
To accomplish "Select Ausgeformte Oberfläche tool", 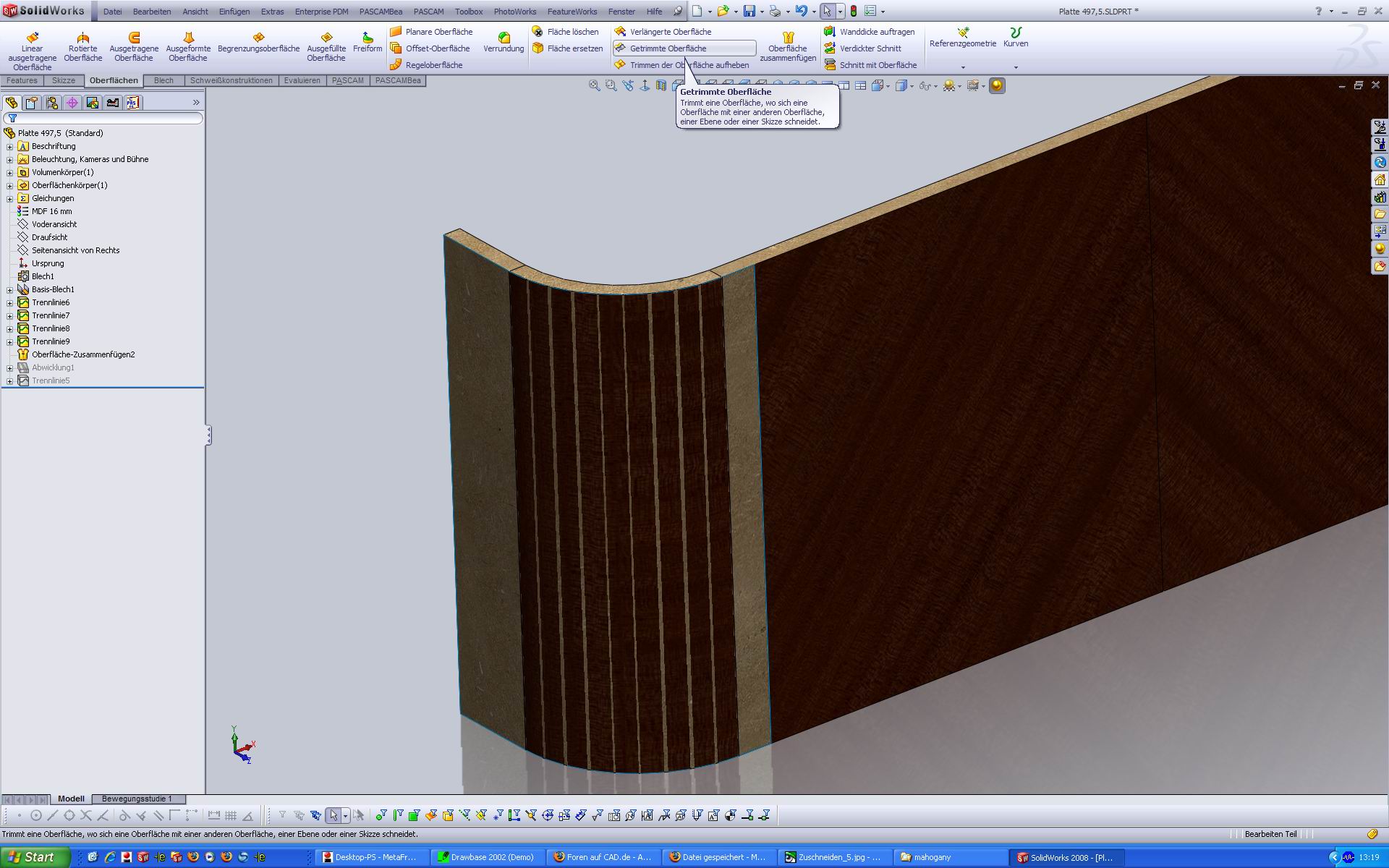I will [x=188, y=47].
